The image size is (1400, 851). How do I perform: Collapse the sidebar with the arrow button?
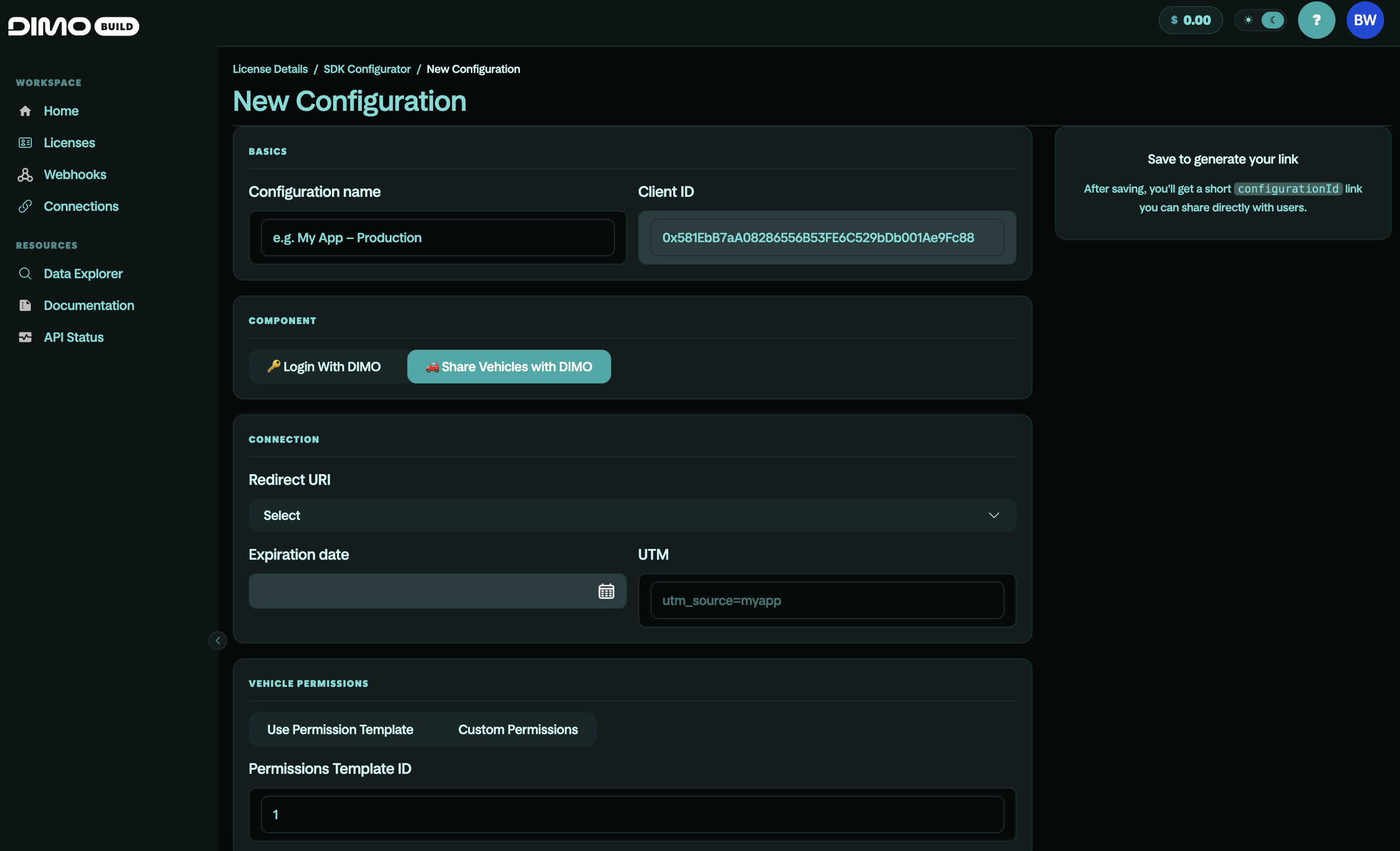(x=217, y=640)
